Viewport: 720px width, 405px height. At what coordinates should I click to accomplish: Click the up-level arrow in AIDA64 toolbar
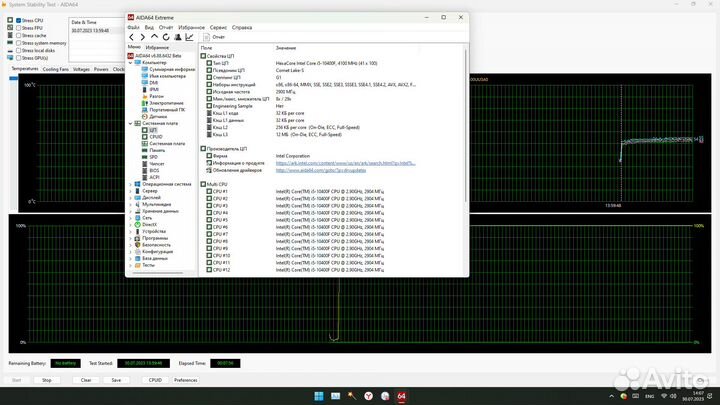click(x=154, y=37)
